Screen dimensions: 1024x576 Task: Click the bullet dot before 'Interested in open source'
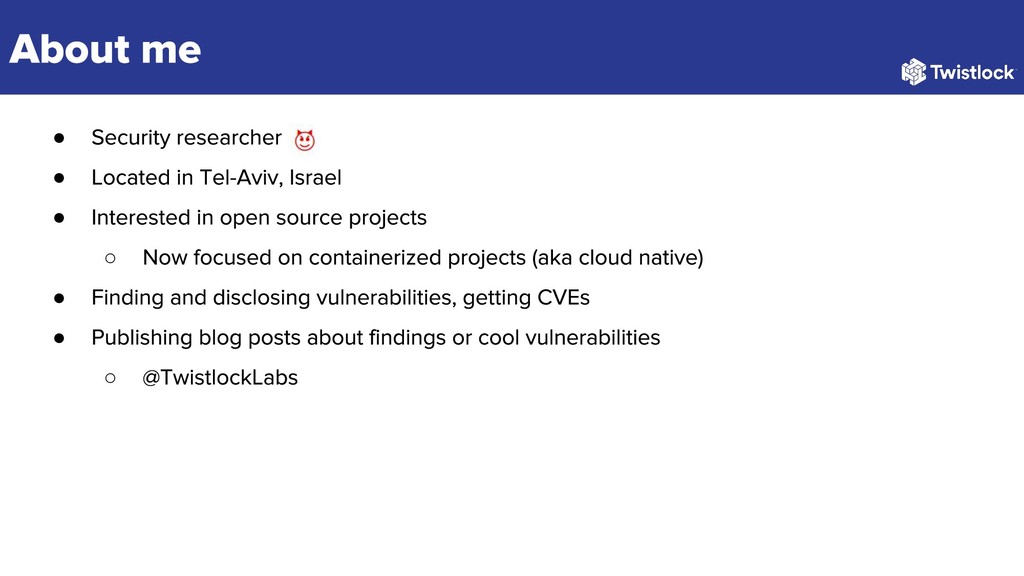(59, 217)
